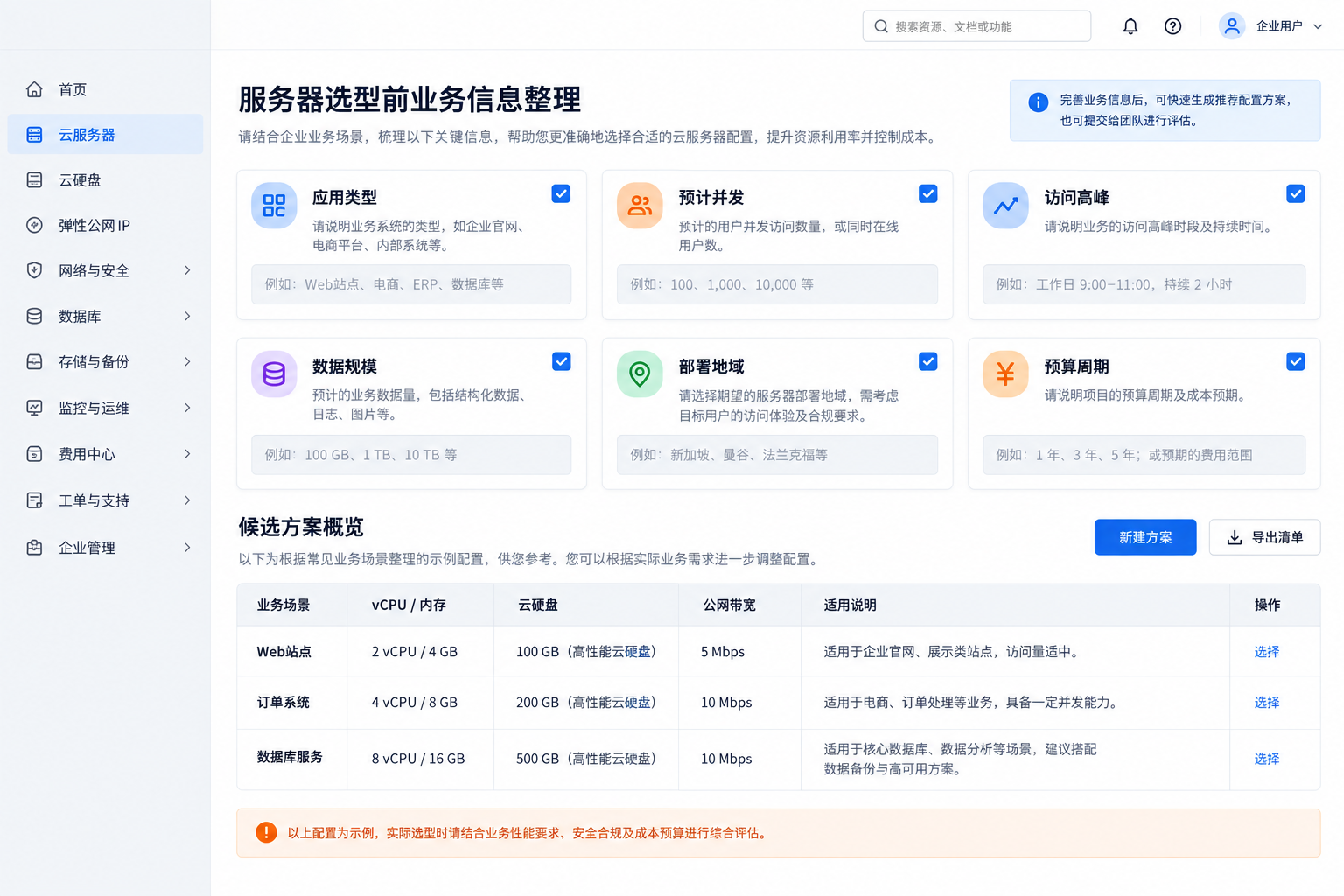
Task: Click the cloud disk icon beside 云硬盘
Action: point(34,180)
